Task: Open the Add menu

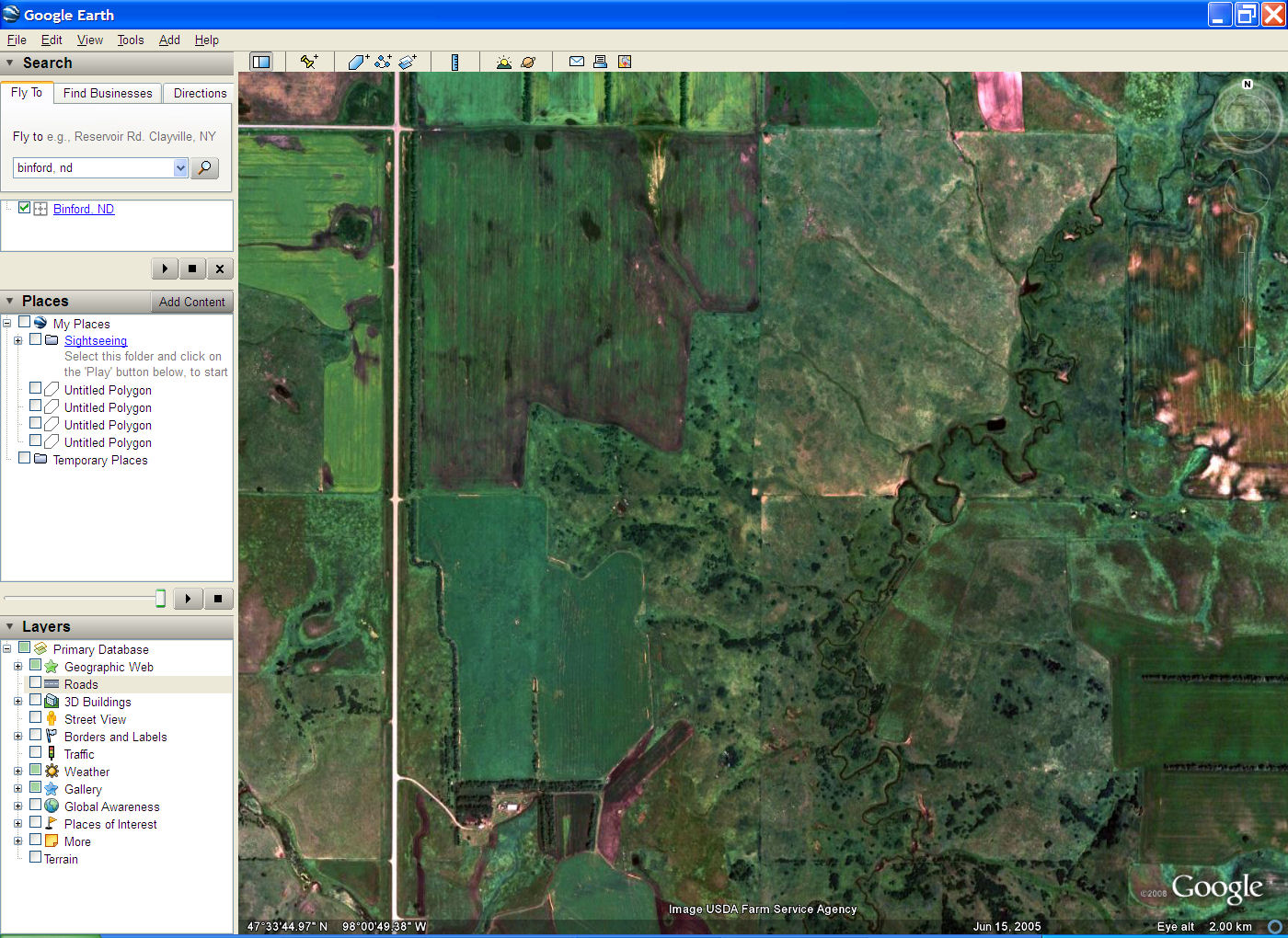Action: pyautogui.click(x=169, y=40)
